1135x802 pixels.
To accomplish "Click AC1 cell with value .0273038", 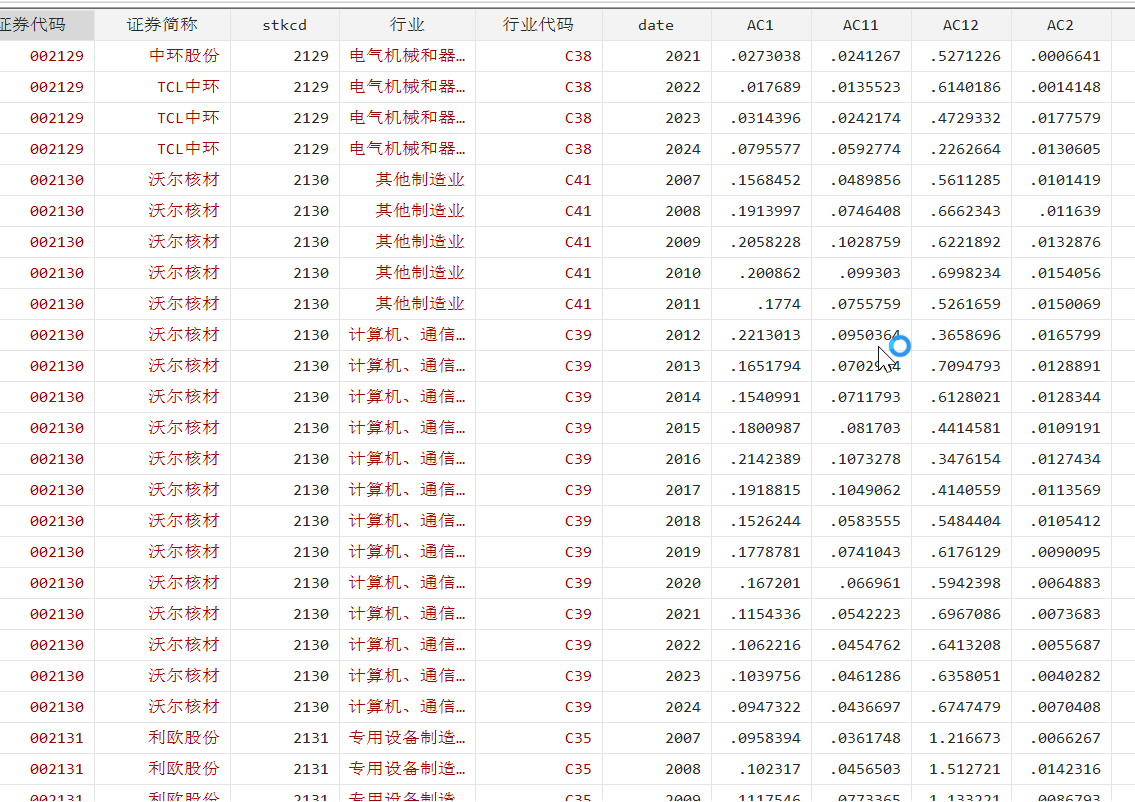I will pyautogui.click(x=765, y=56).
